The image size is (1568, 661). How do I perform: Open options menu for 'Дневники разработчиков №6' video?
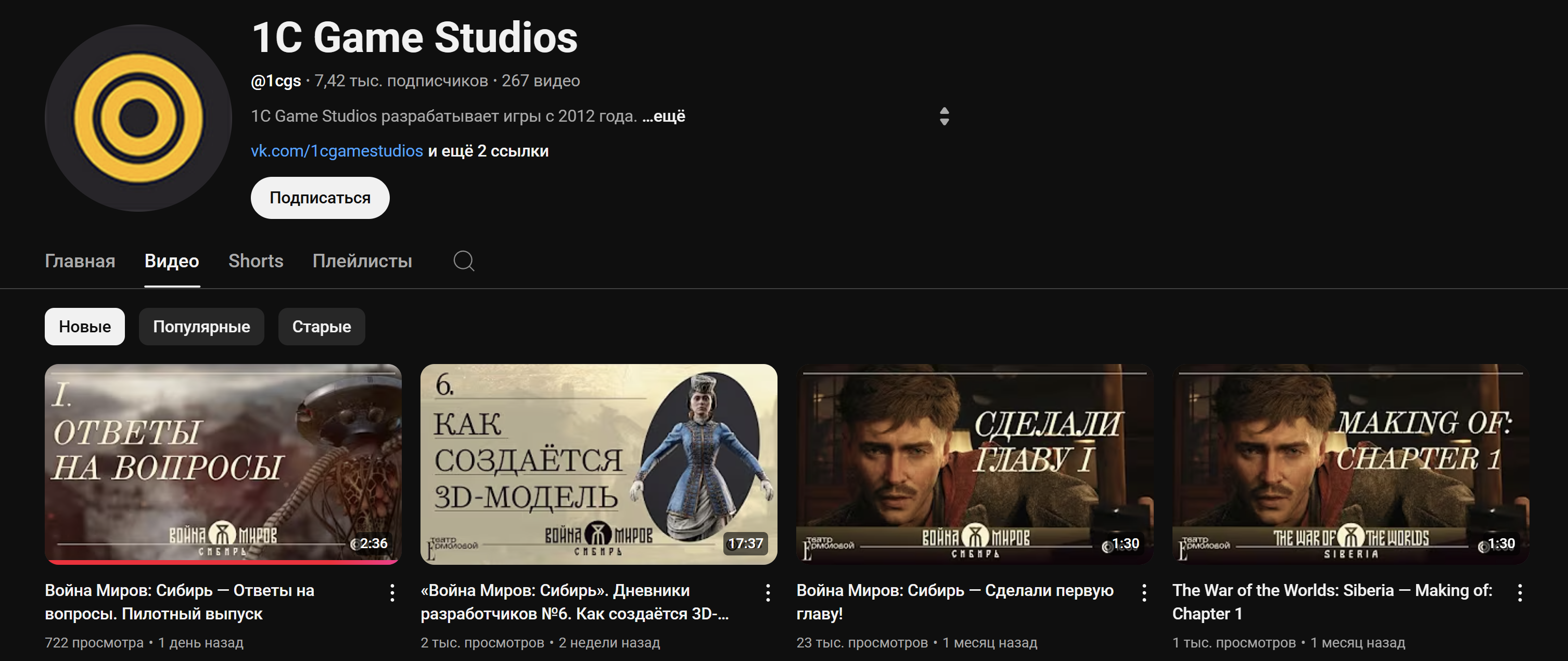pyautogui.click(x=768, y=592)
